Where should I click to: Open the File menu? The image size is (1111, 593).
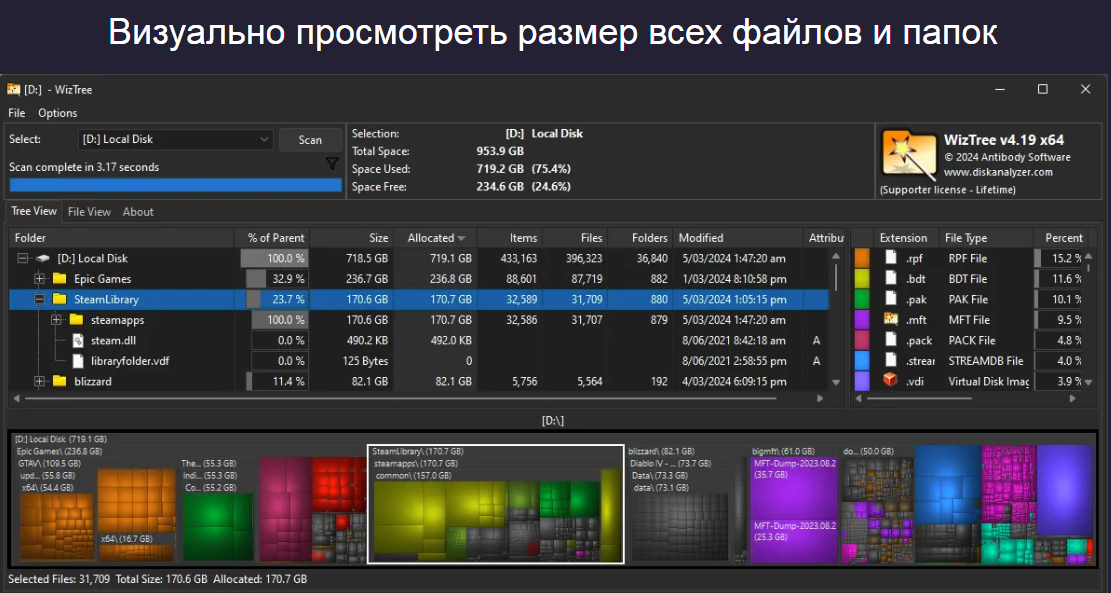pos(16,113)
